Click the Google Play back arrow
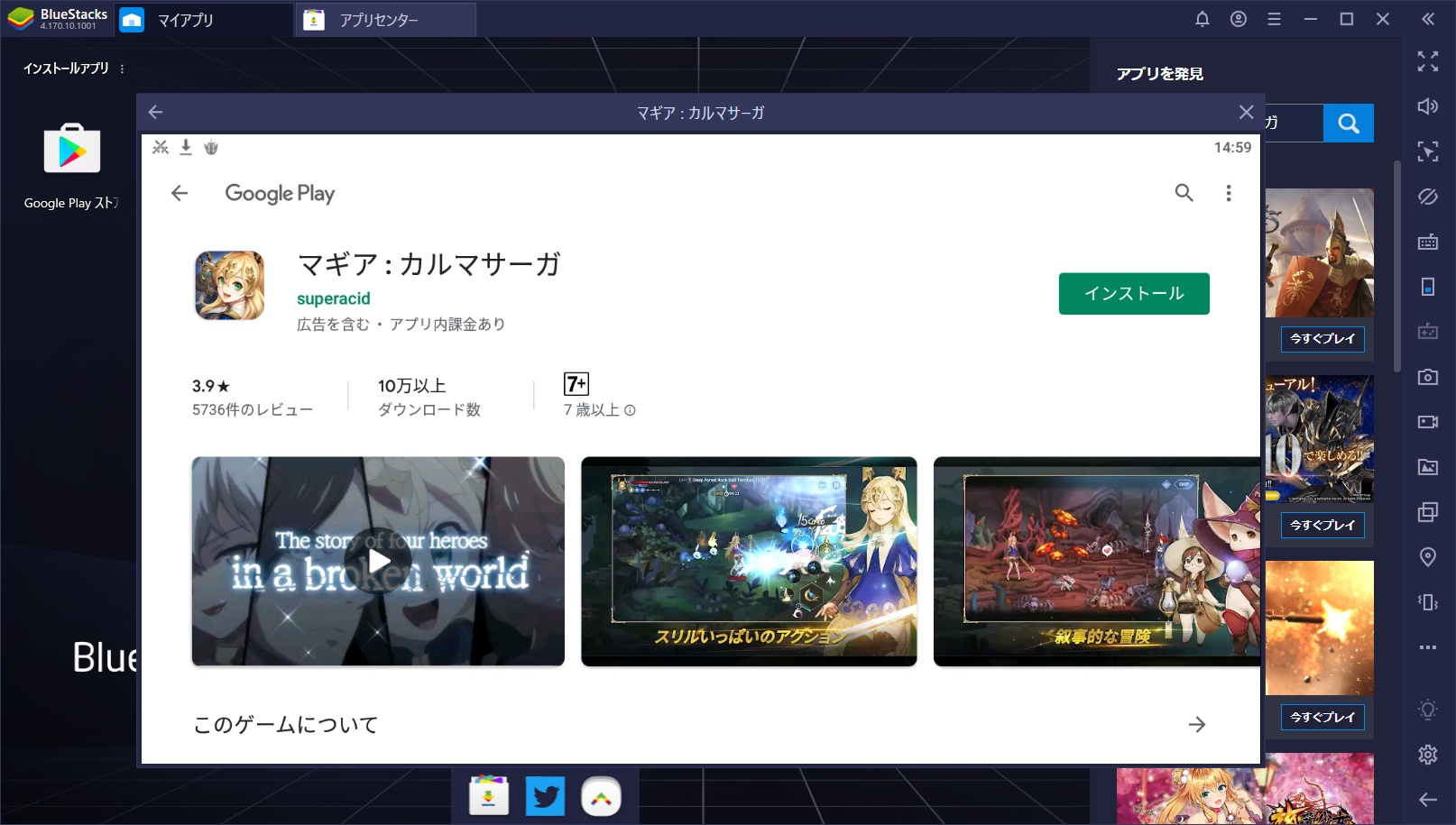Screen dimensions: 1456x825 [180, 193]
